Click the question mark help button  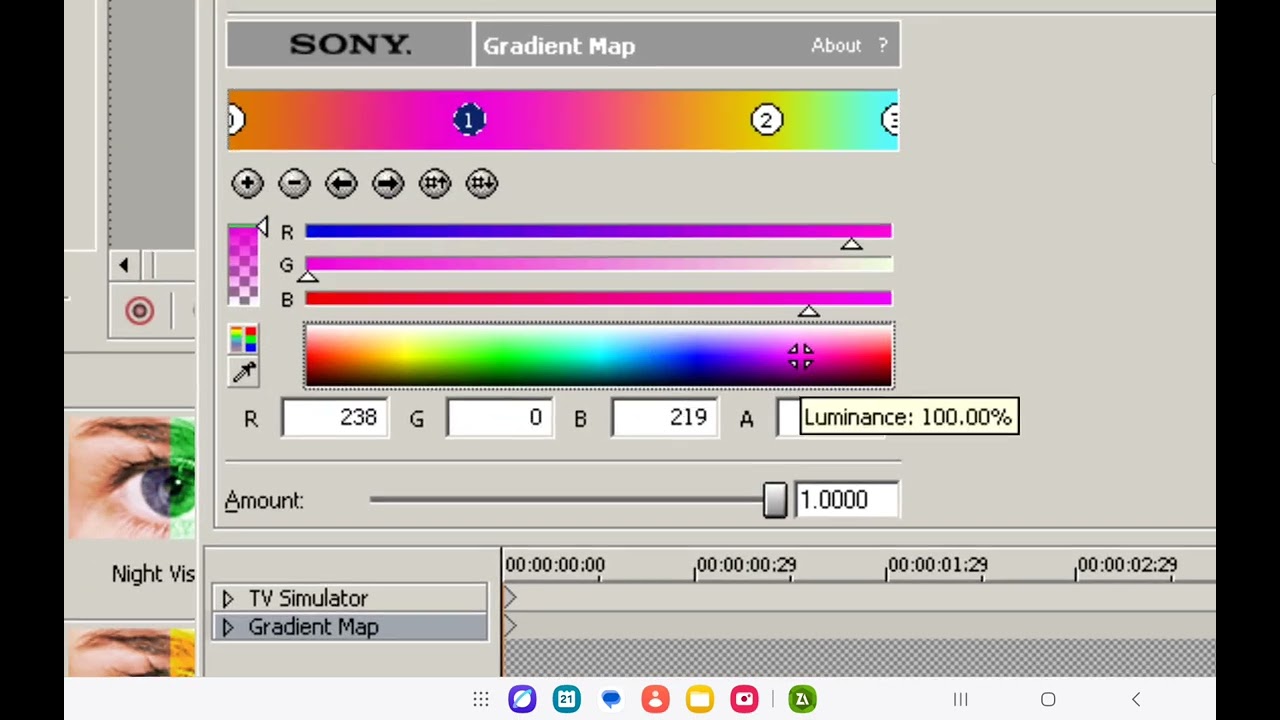pos(883,45)
